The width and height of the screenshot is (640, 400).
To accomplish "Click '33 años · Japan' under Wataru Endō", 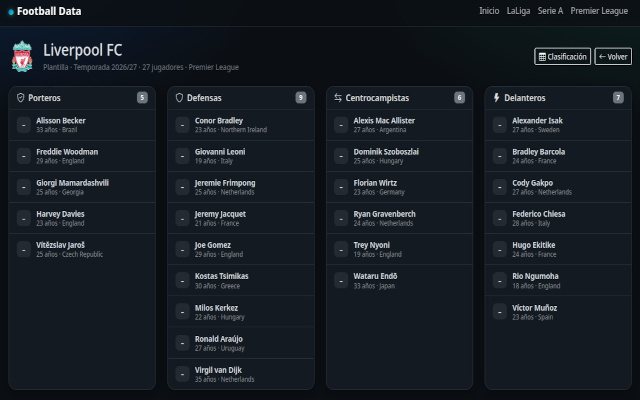I will 374,286.
